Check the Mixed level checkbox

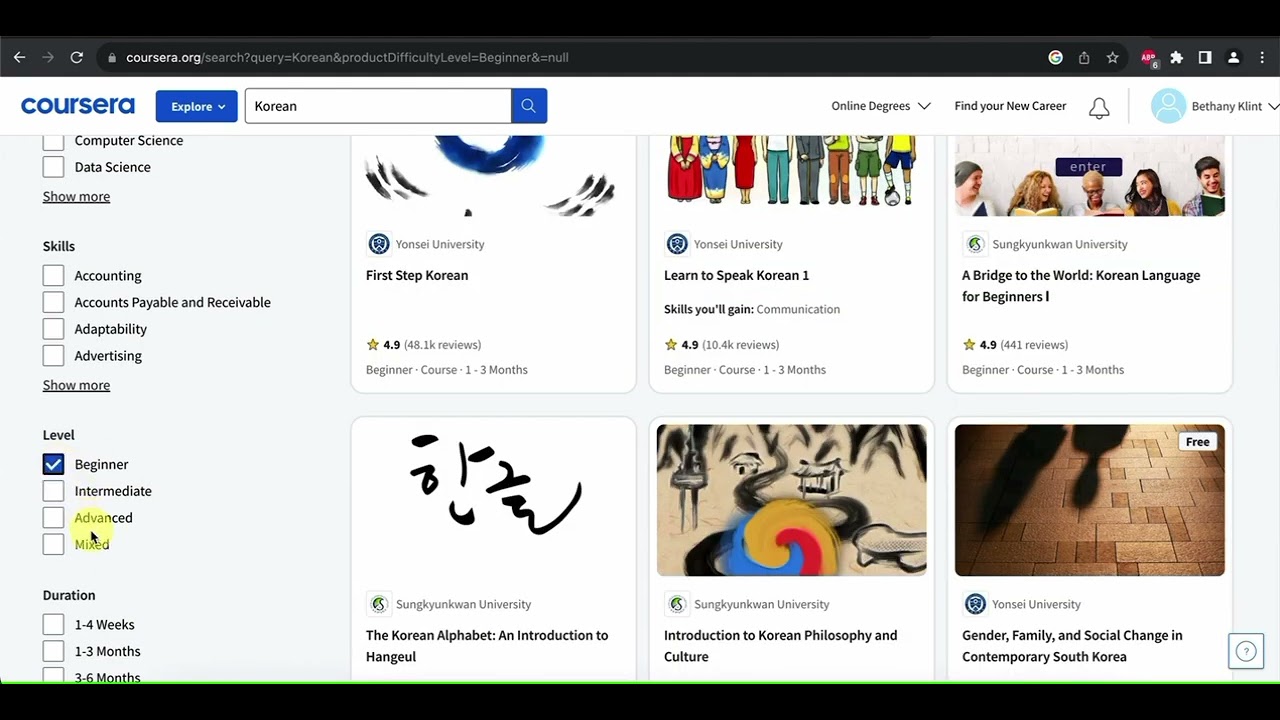(x=53, y=544)
